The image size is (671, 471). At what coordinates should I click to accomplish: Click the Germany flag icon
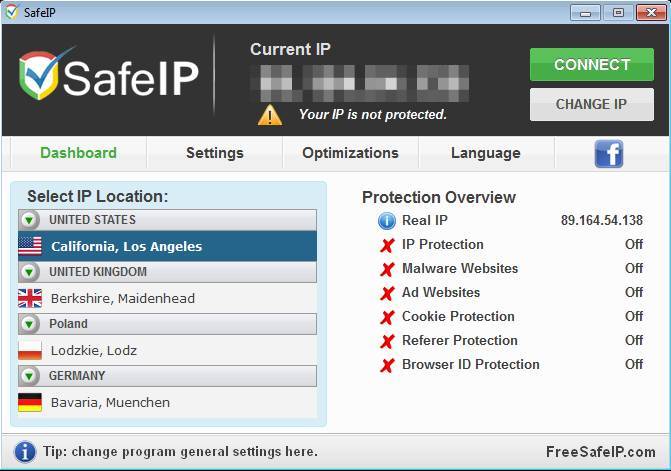click(30, 402)
